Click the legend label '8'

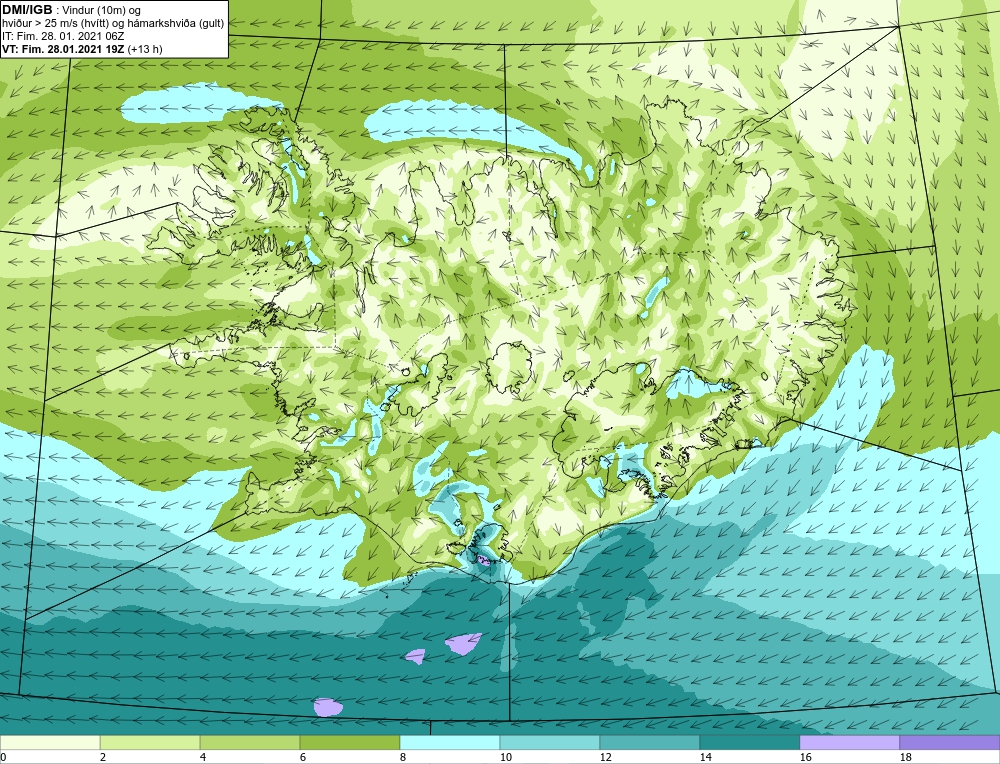(x=403, y=757)
